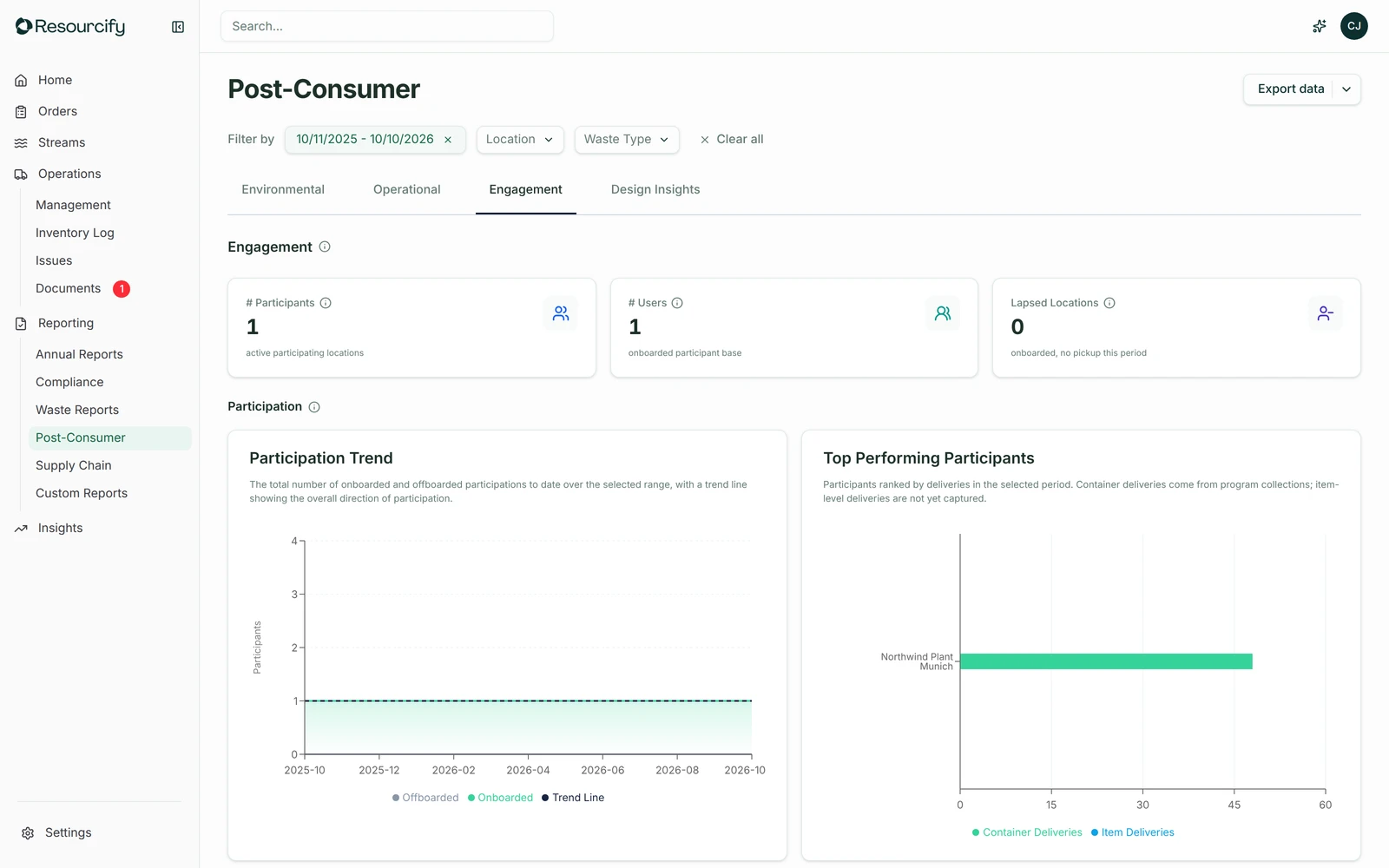Open the Waste Type filter dropdown

point(627,140)
